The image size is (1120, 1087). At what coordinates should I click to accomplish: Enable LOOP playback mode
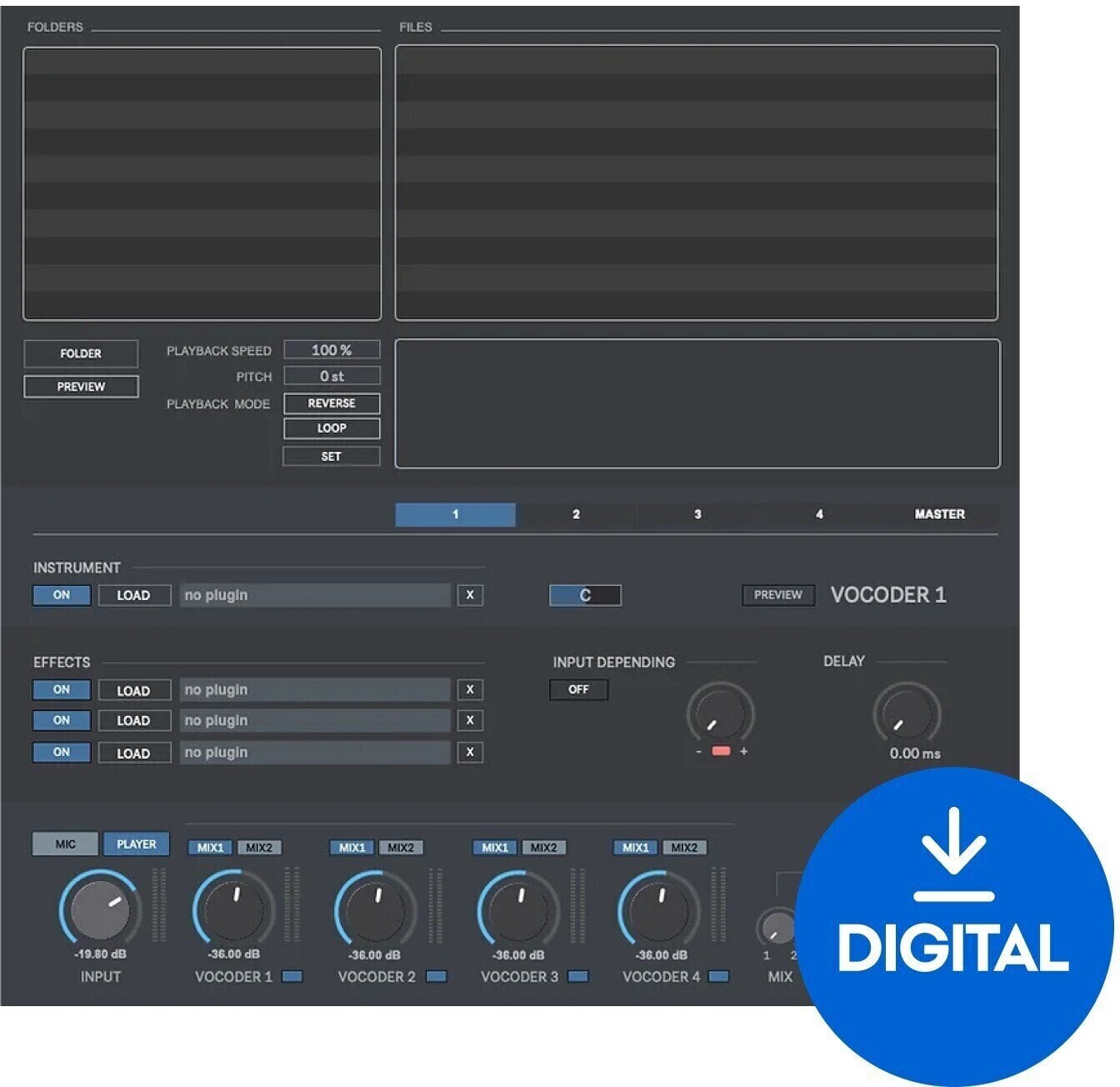click(331, 428)
